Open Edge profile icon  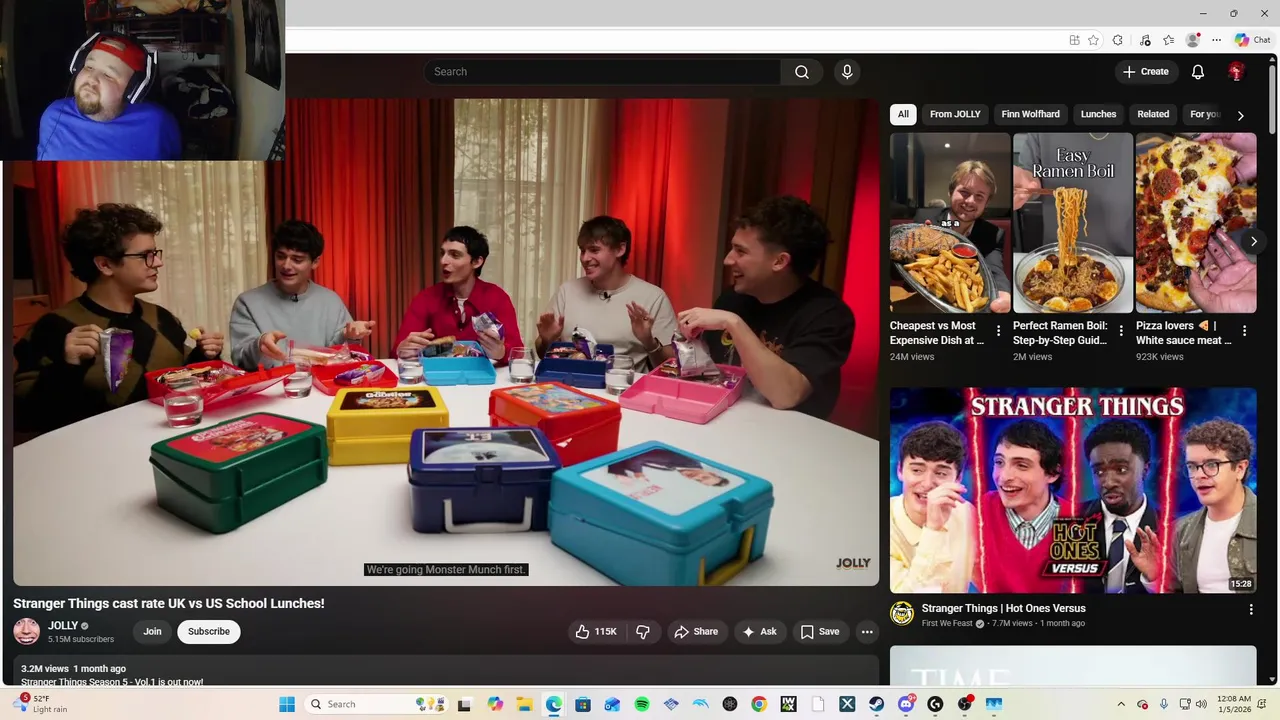1192,40
